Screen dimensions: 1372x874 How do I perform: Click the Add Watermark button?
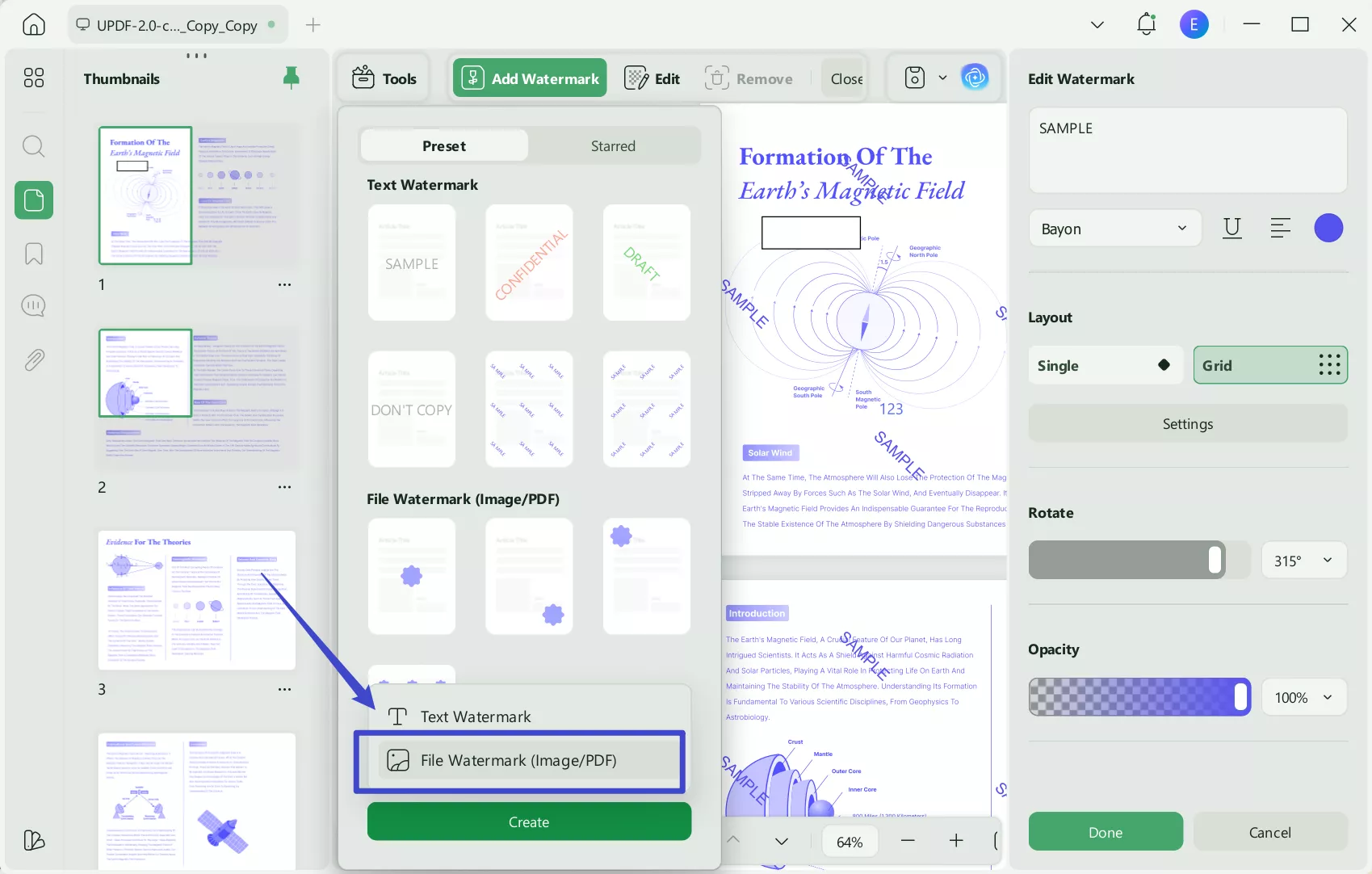click(x=530, y=78)
